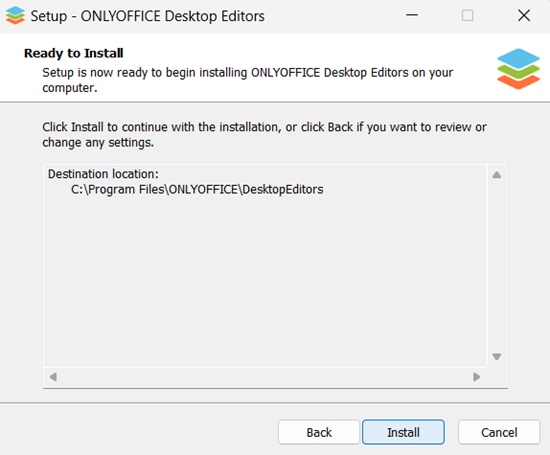Viewport: 550px width, 455px height.
Task: Click the scroll down arrow in summary box
Action: click(496, 357)
